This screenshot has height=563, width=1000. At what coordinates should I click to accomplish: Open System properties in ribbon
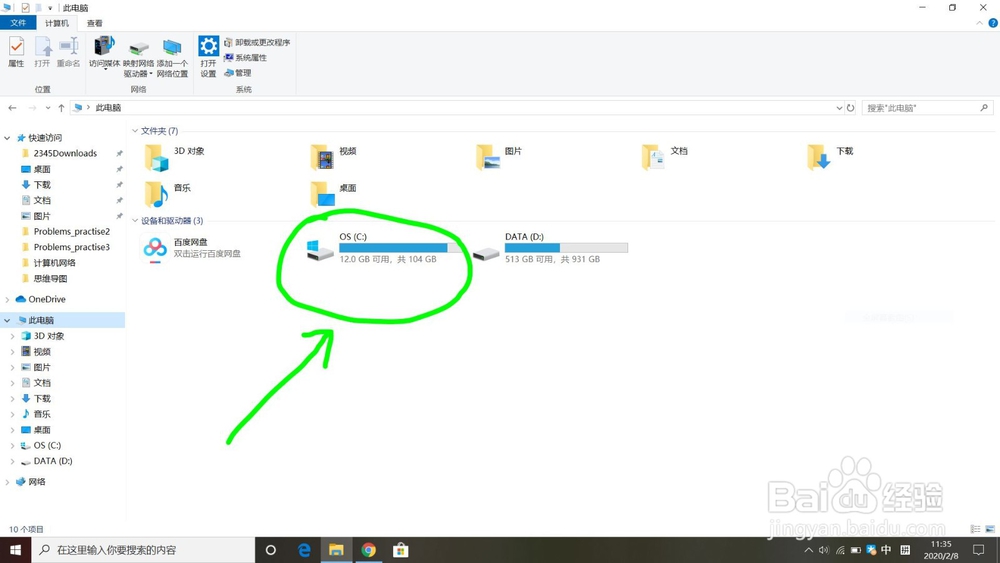[246, 57]
